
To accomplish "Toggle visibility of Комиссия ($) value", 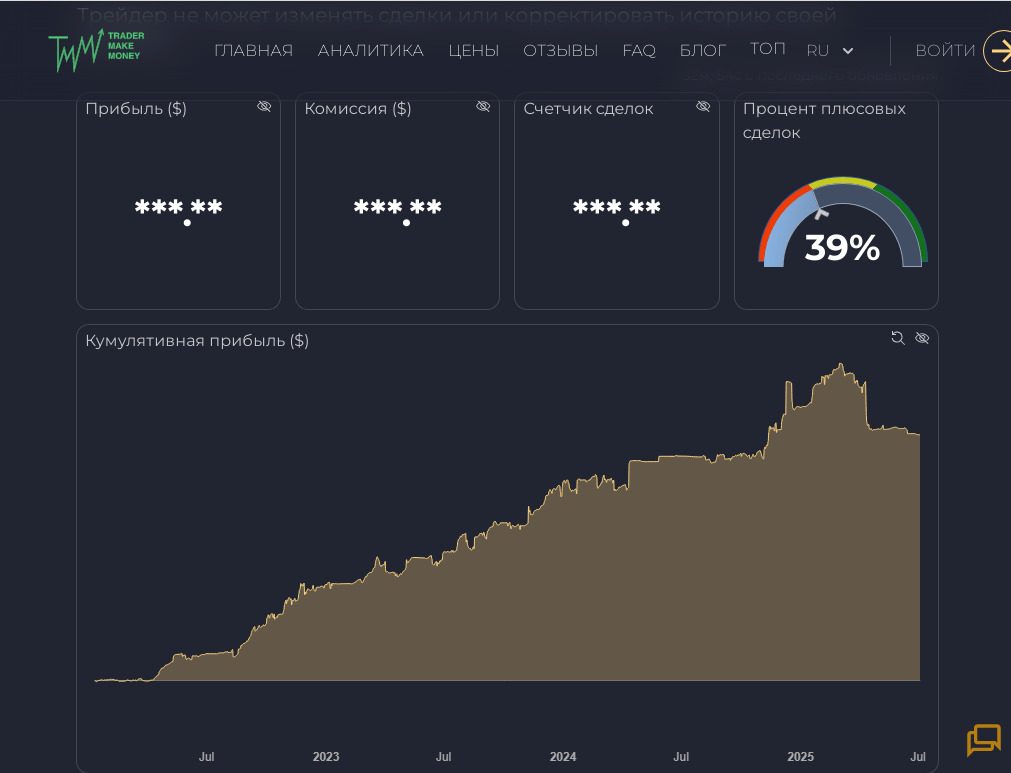I will (483, 106).
